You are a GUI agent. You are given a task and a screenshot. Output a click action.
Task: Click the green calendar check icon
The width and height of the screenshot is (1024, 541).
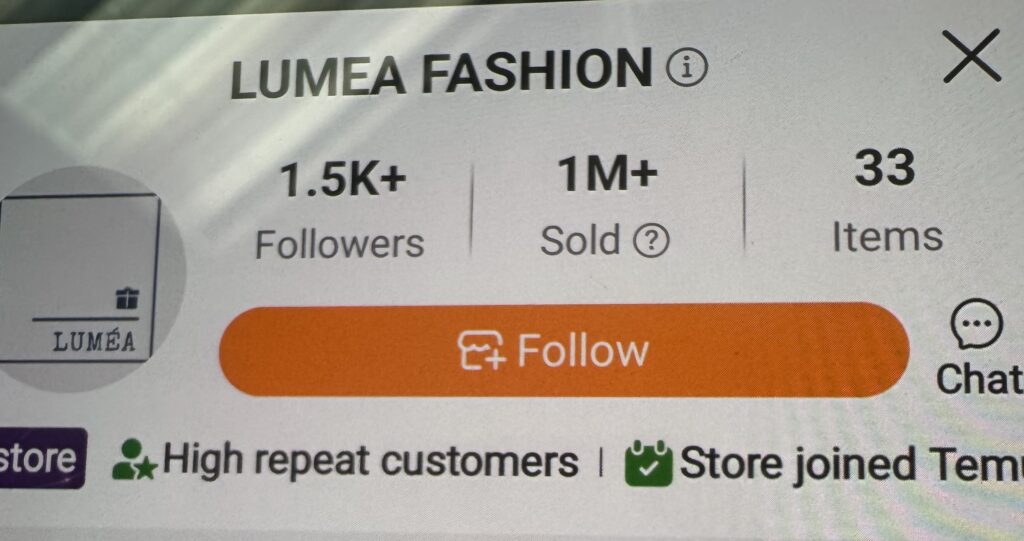[648, 464]
